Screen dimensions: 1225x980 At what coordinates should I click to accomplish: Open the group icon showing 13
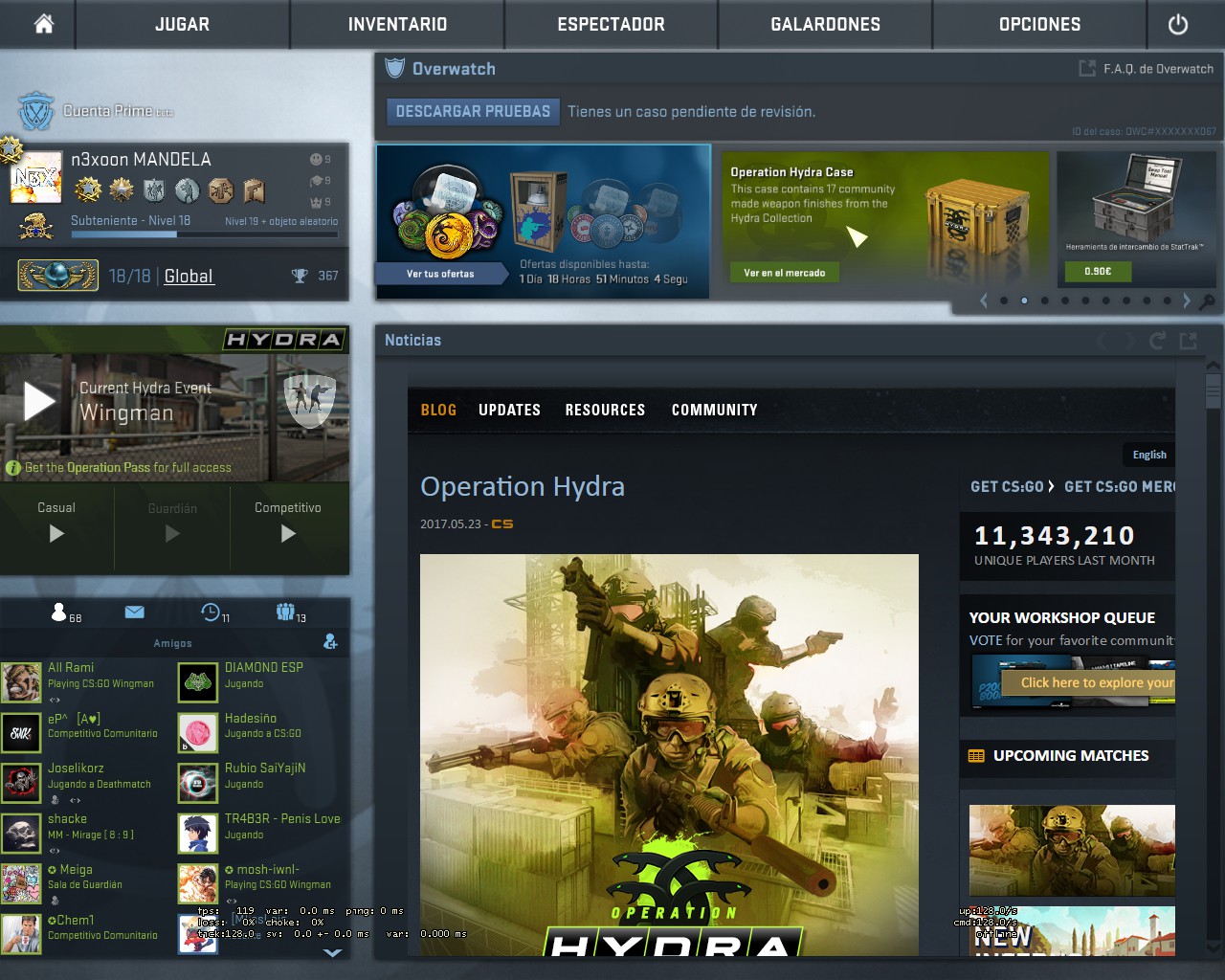point(285,611)
